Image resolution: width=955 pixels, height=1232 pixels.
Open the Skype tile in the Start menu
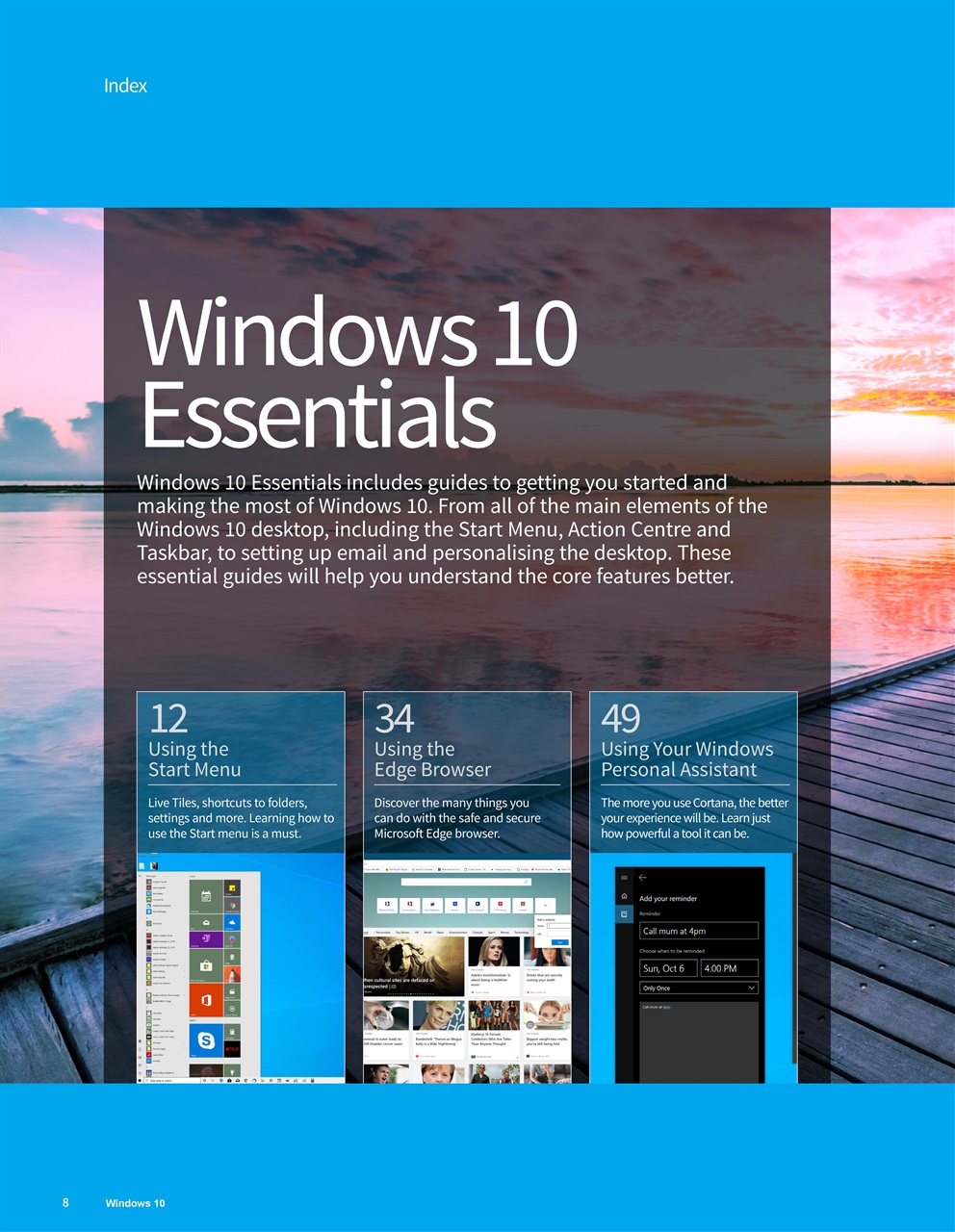click(x=206, y=1040)
